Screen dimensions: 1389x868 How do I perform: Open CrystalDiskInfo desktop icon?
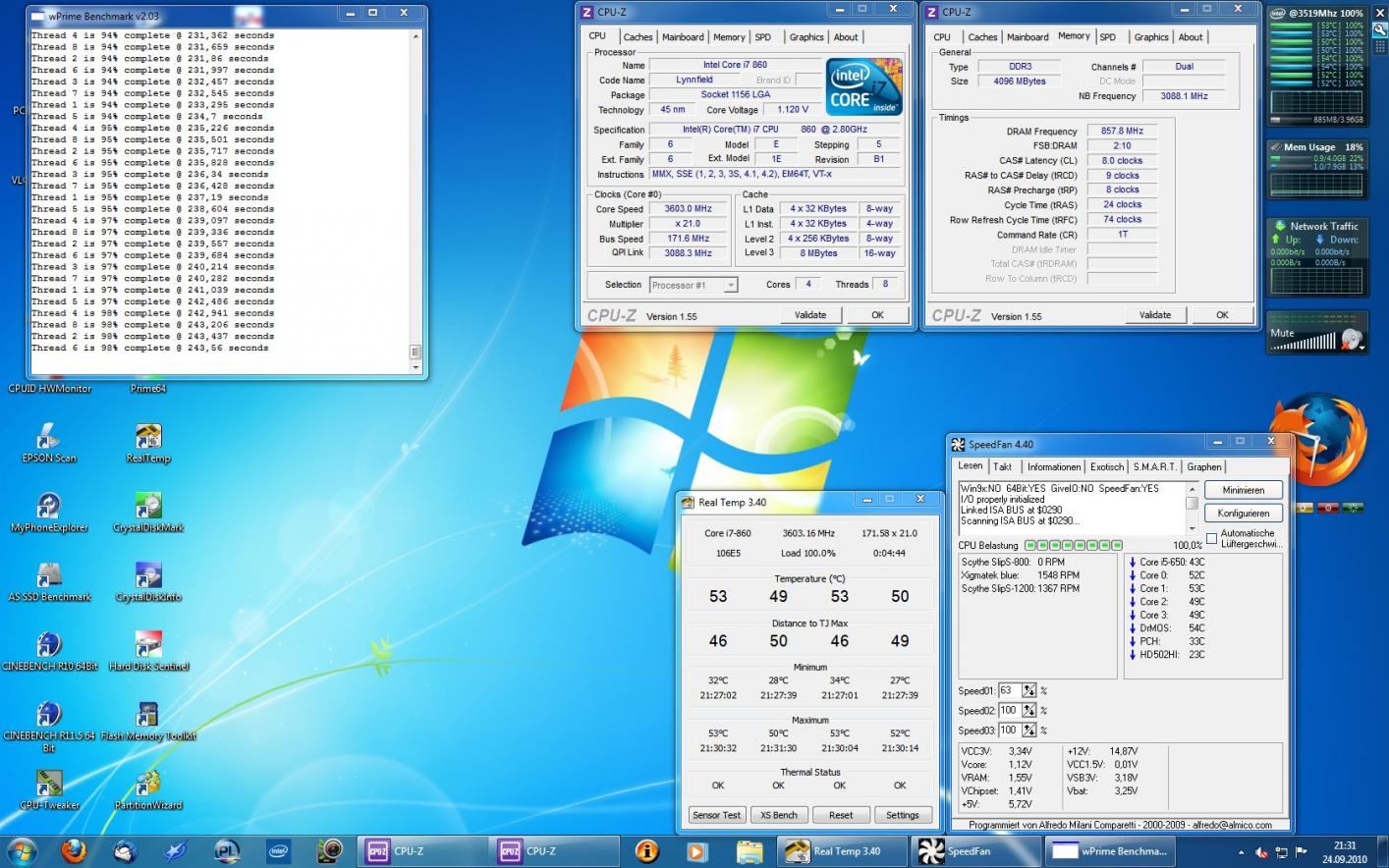click(x=148, y=582)
